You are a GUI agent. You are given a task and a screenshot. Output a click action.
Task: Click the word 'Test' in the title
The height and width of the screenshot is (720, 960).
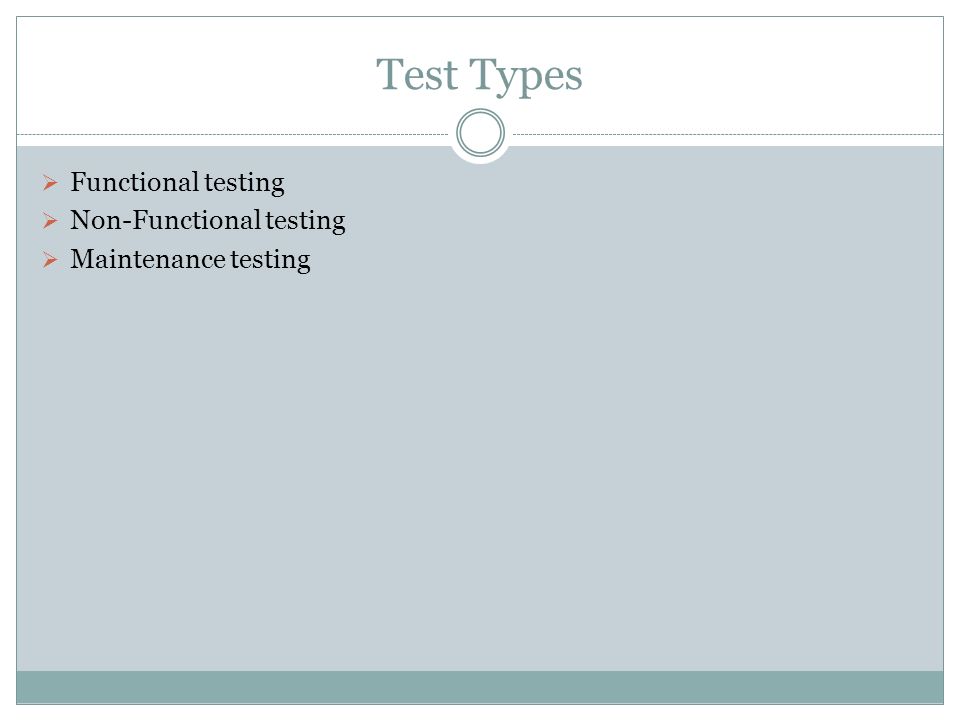(x=417, y=75)
